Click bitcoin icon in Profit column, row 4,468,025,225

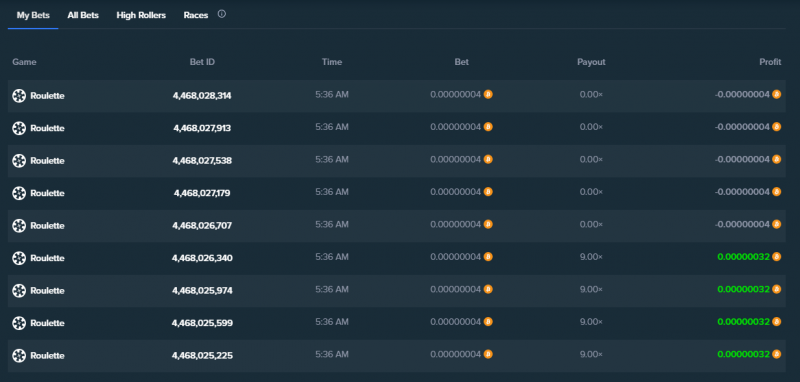(777, 354)
